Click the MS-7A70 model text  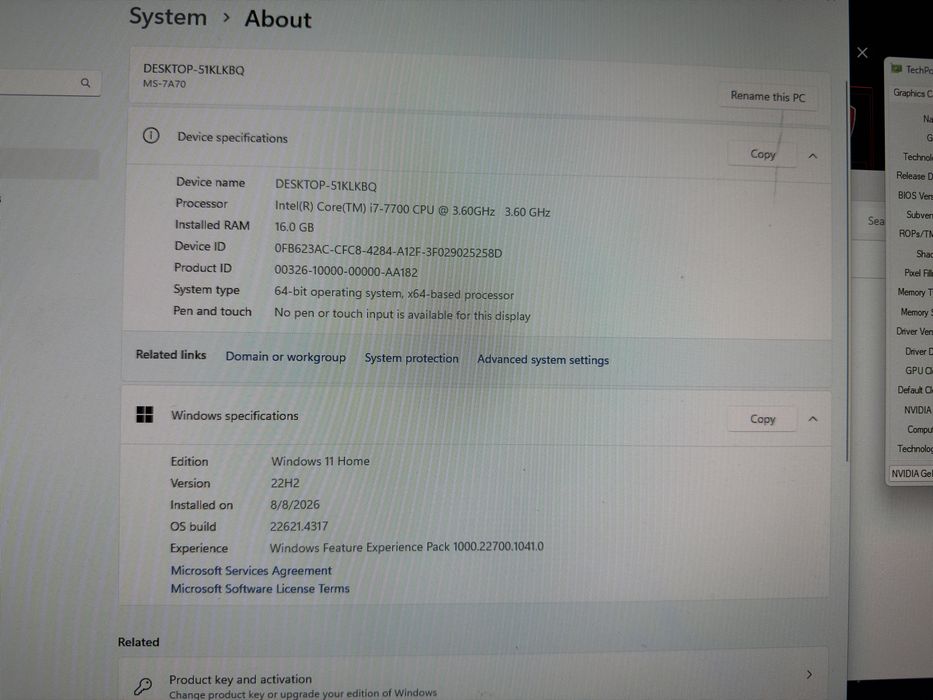coord(164,84)
